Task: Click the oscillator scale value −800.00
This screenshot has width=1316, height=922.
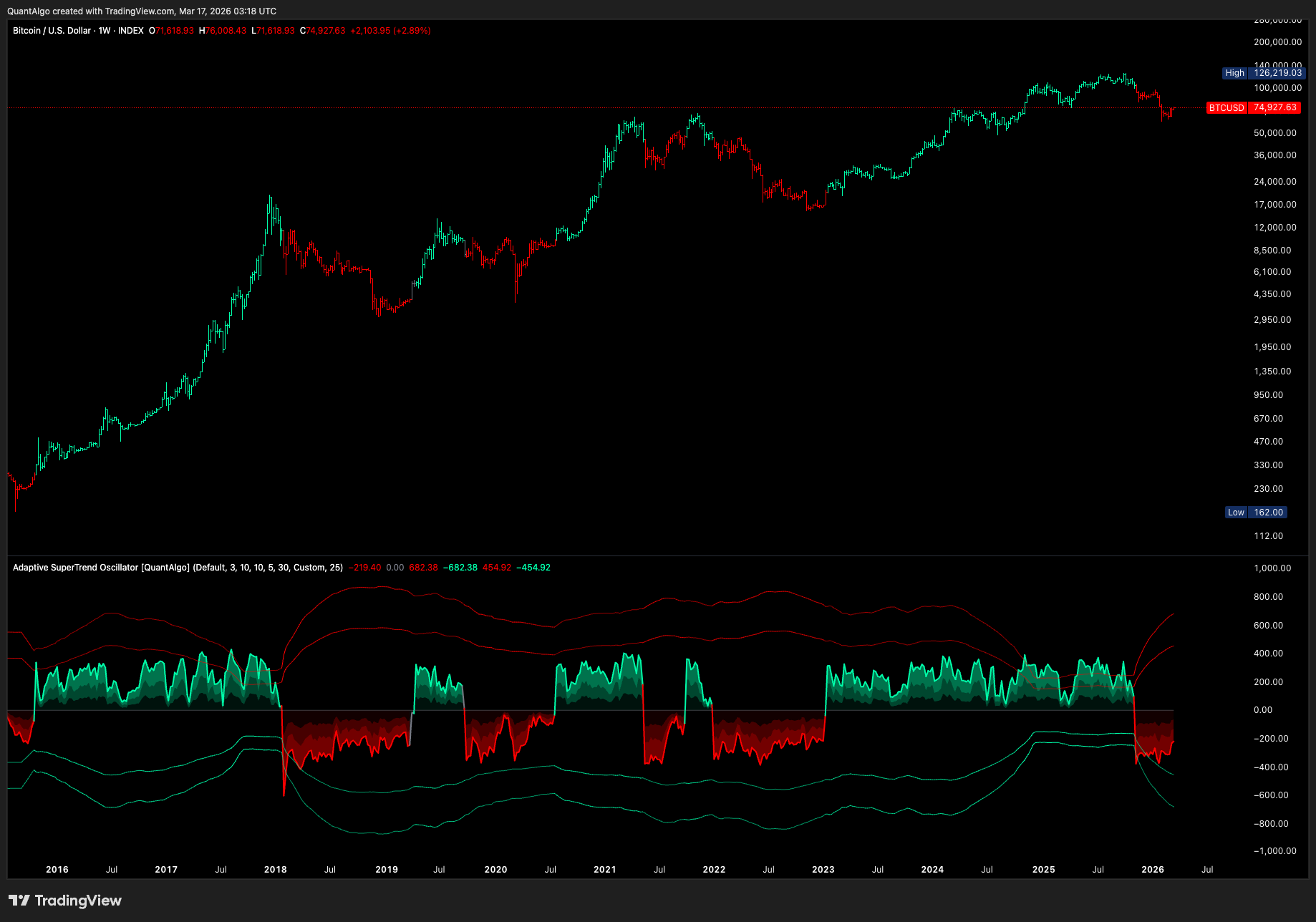Action: 1271,824
